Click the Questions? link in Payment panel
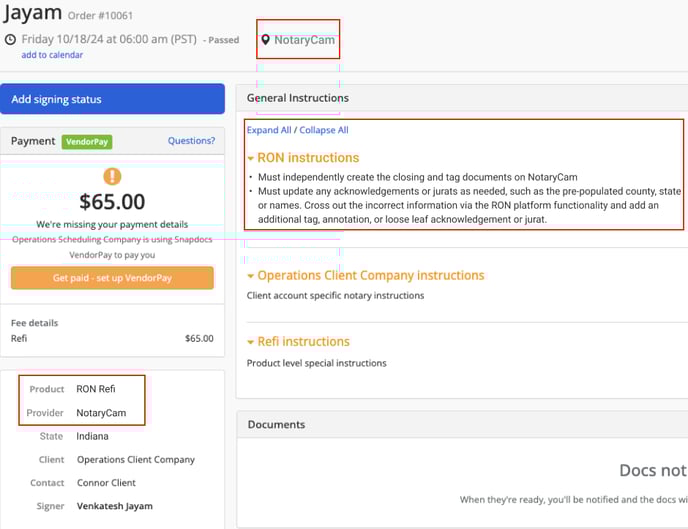 pyautogui.click(x=191, y=141)
